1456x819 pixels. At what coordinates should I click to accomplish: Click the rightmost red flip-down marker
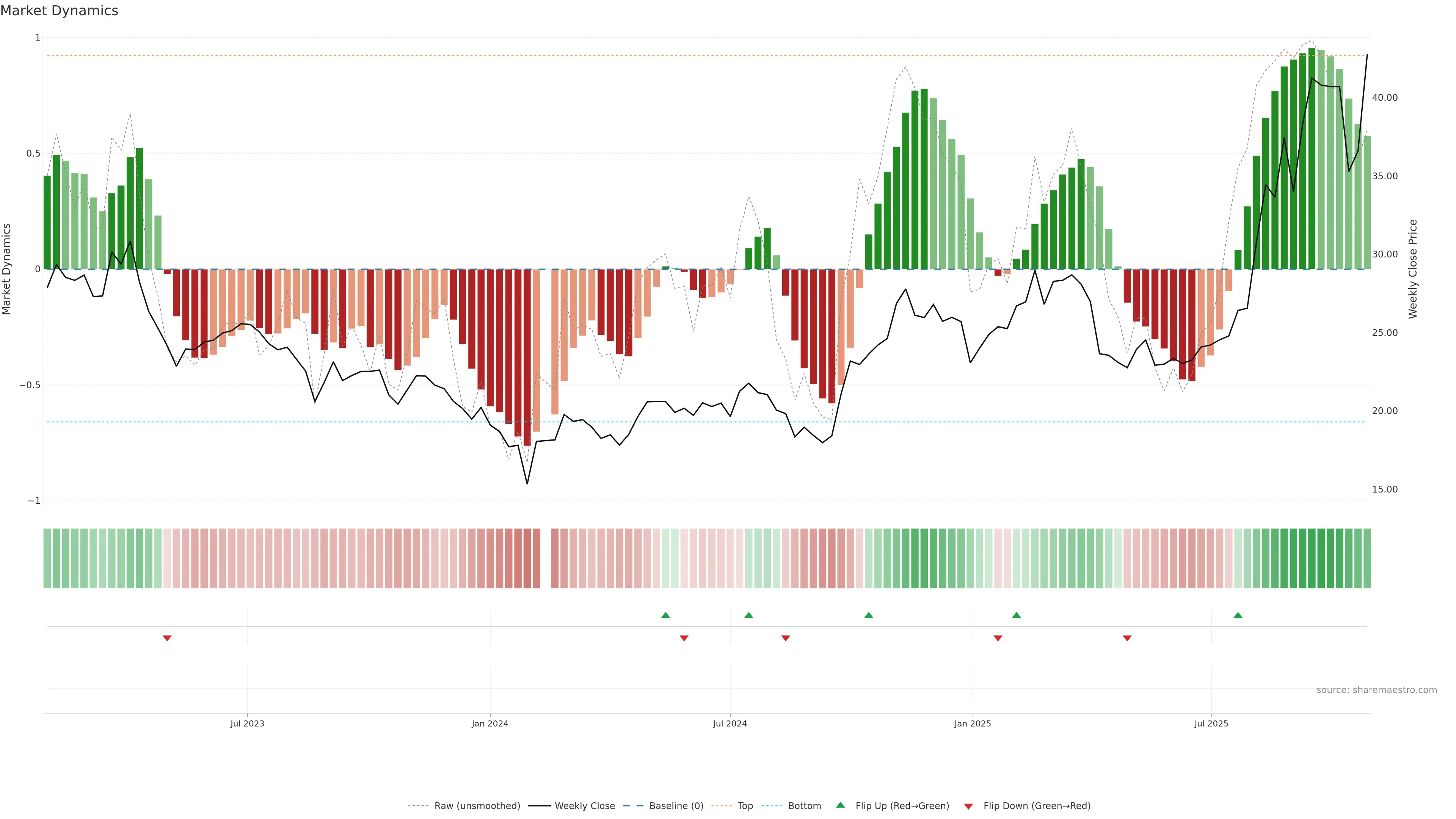[x=1127, y=638]
